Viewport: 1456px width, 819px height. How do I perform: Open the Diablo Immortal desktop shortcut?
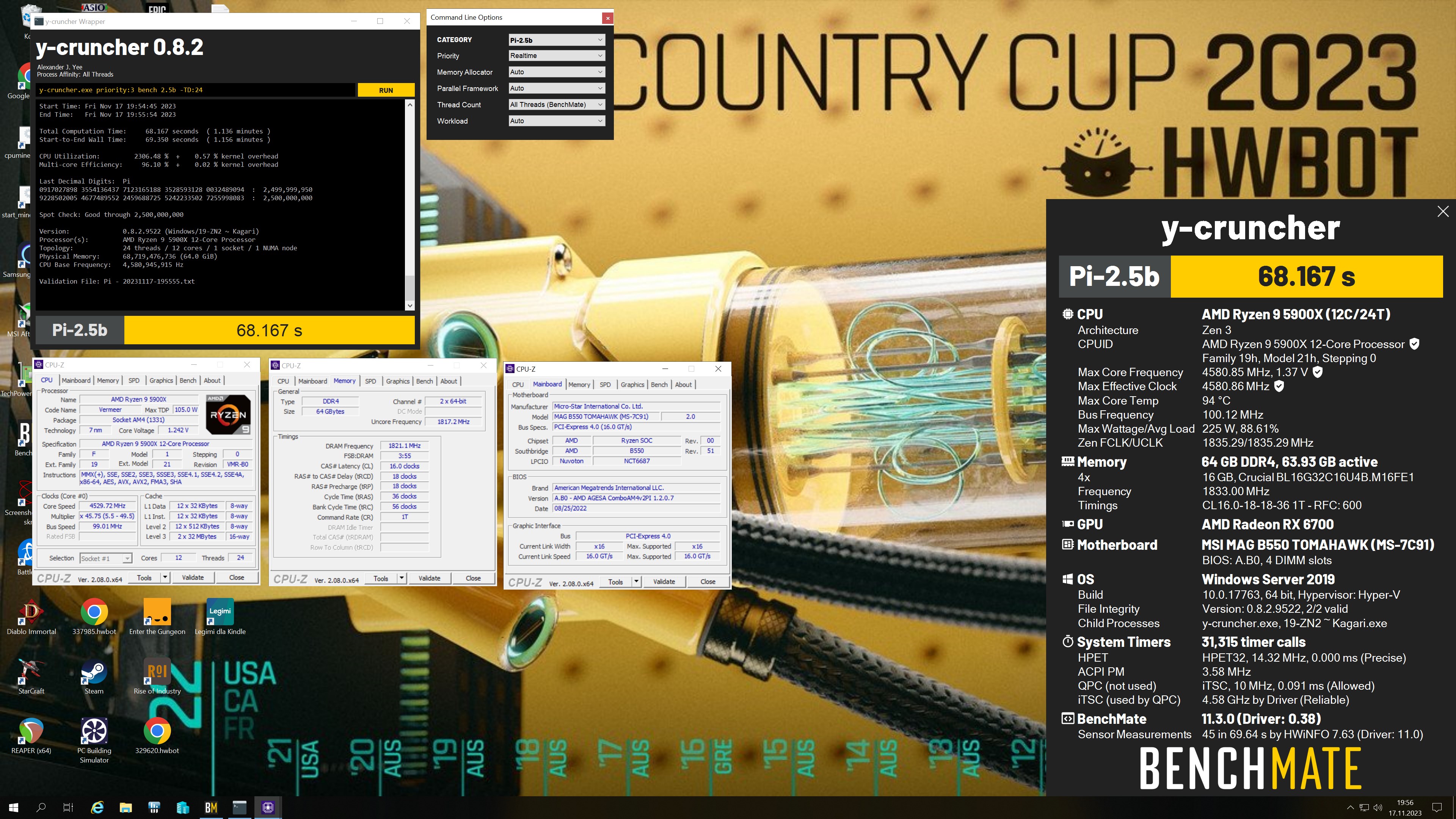31,616
